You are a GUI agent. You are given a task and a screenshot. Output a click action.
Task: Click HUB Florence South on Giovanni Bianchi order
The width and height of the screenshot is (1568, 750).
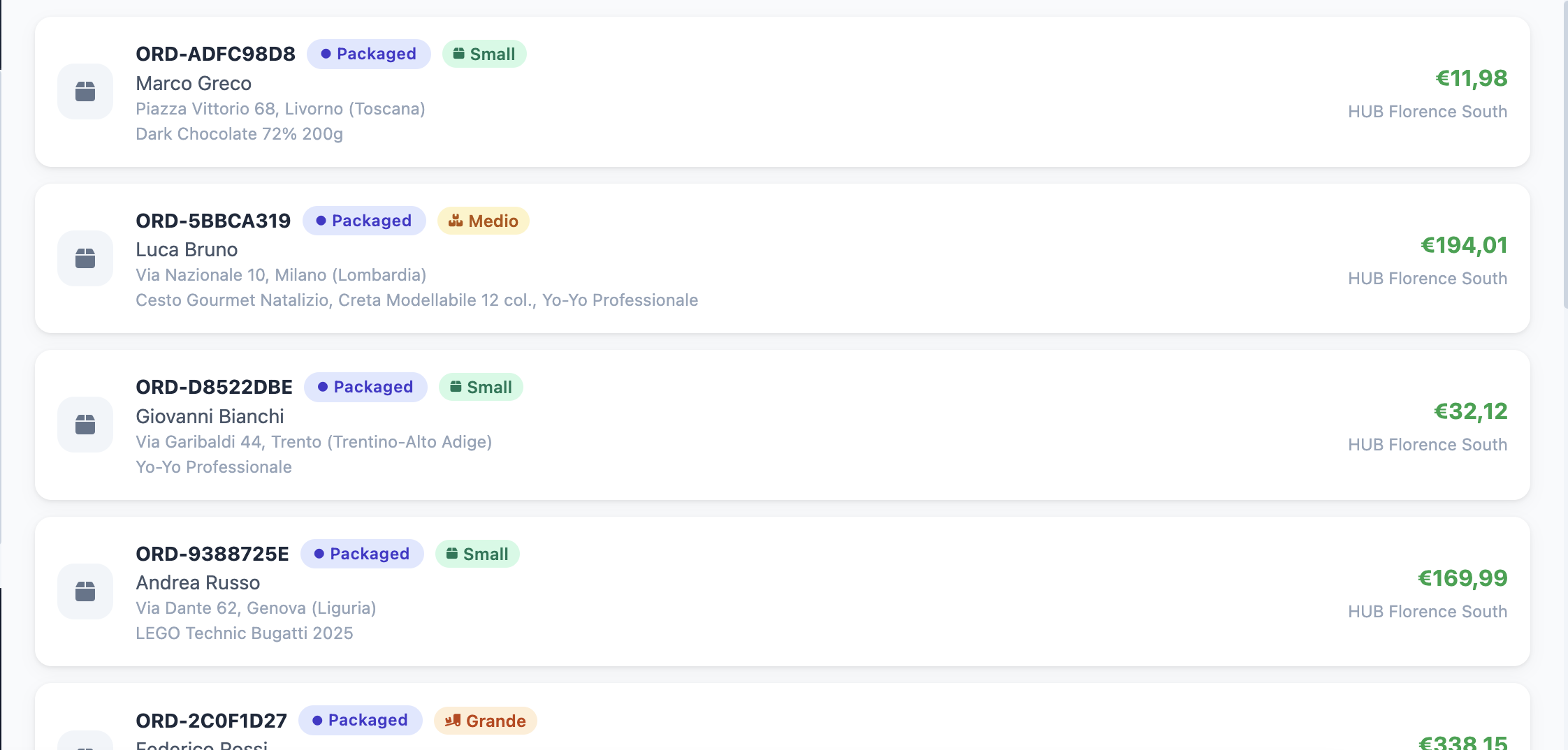pyautogui.click(x=1428, y=445)
